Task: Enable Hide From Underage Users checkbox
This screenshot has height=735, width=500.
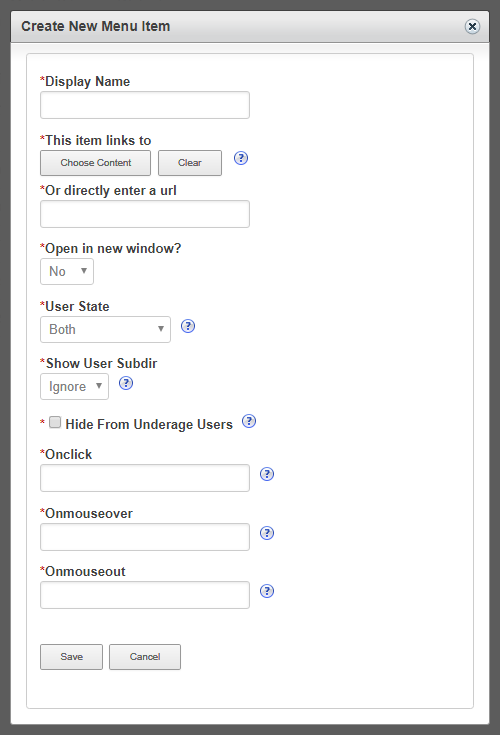Action: click(x=55, y=422)
